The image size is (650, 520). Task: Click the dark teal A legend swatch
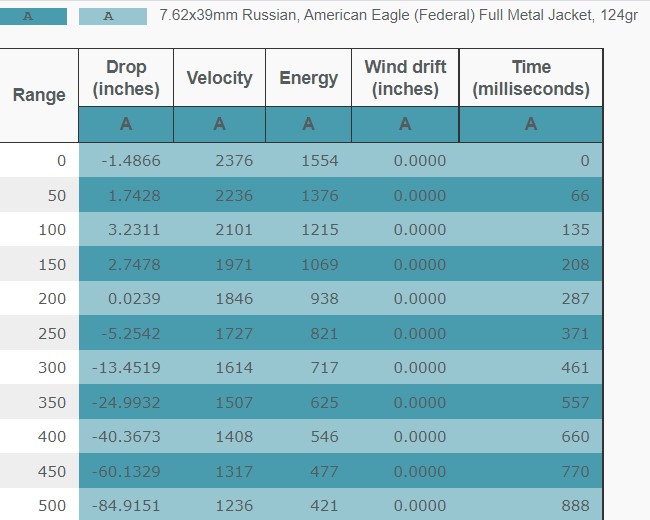33,17
